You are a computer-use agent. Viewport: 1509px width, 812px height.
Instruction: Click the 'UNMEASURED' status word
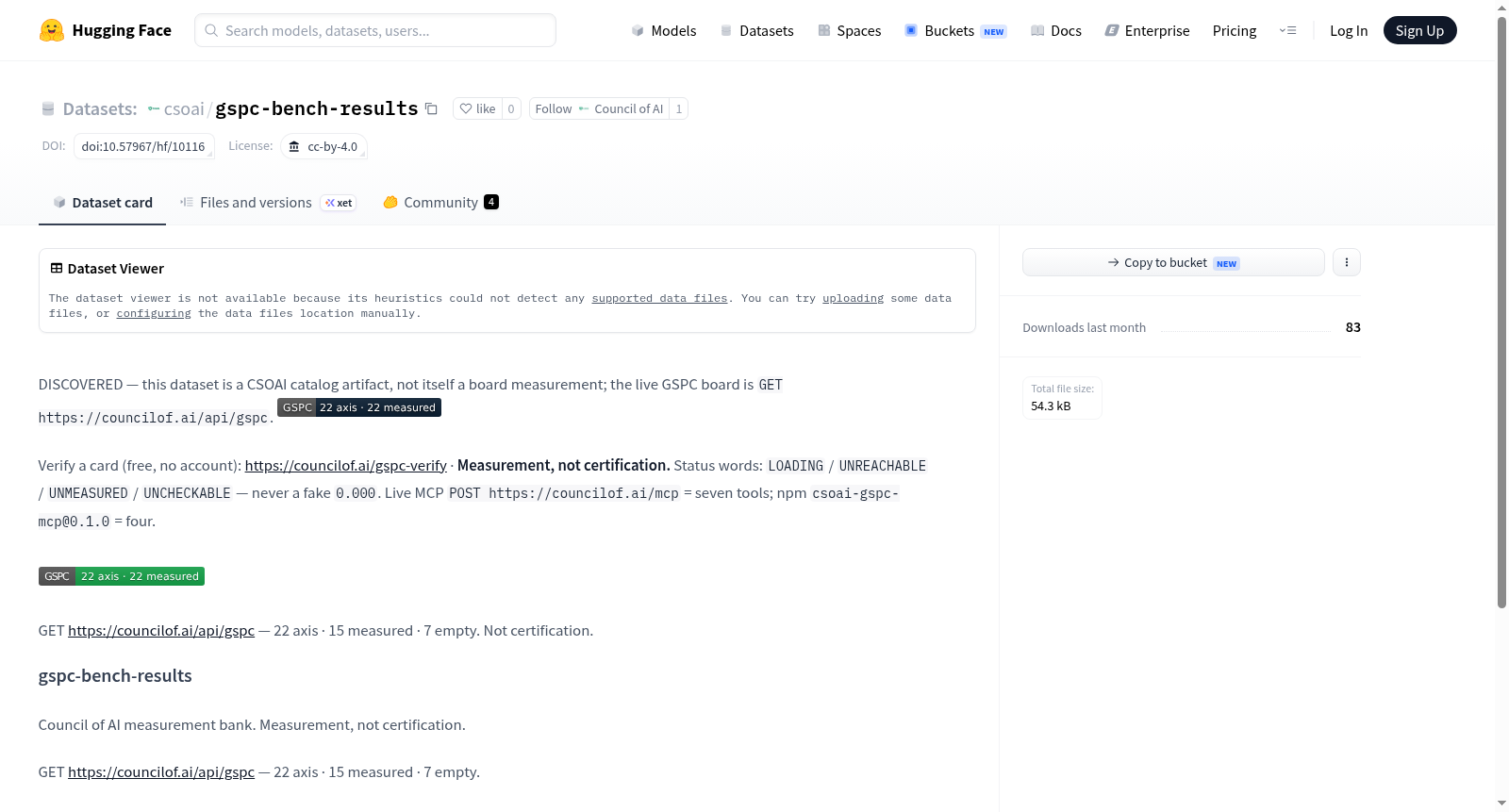pyautogui.click(x=89, y=493)
